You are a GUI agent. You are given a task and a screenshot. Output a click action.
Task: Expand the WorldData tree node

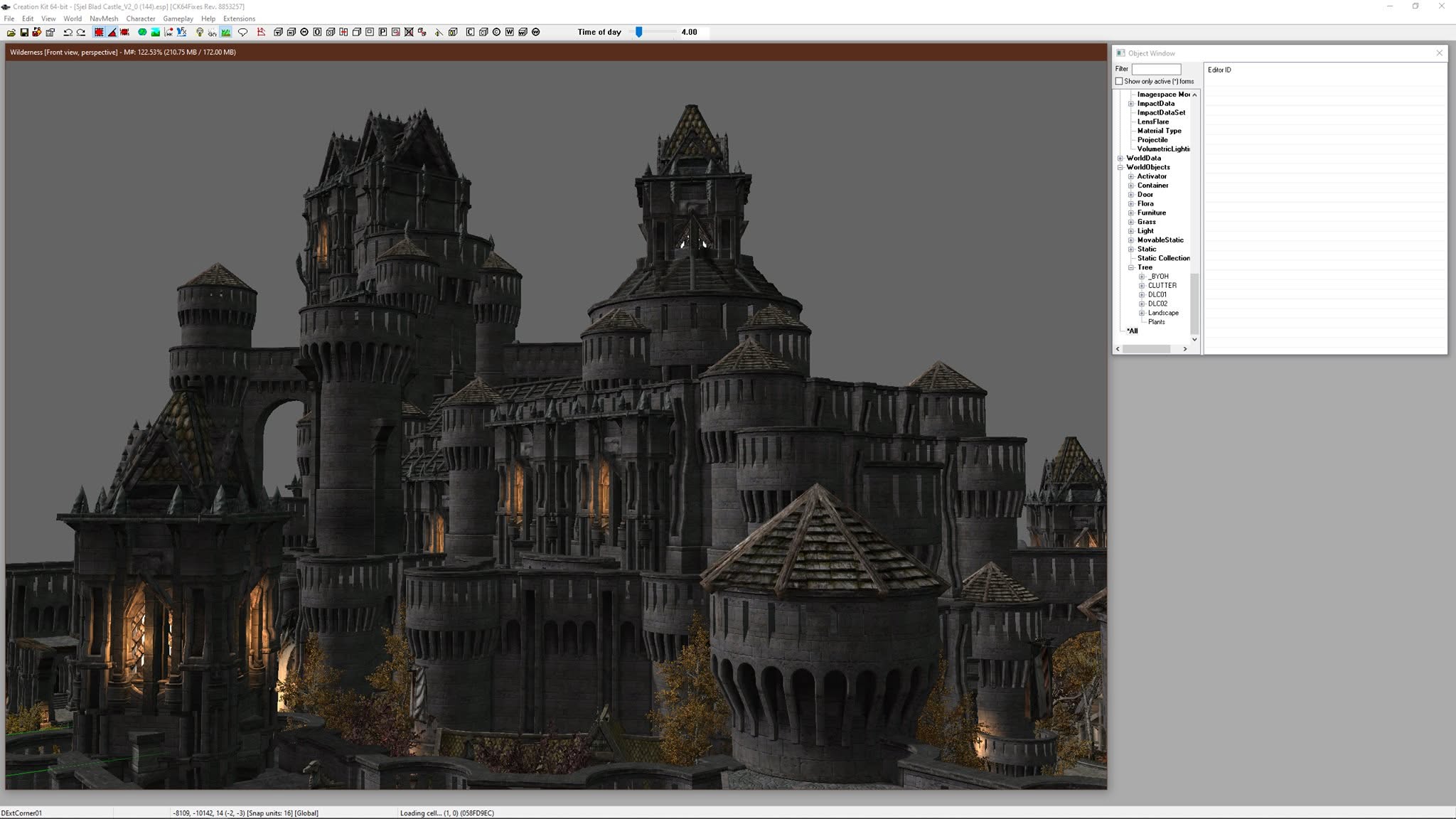[1120, 159]
